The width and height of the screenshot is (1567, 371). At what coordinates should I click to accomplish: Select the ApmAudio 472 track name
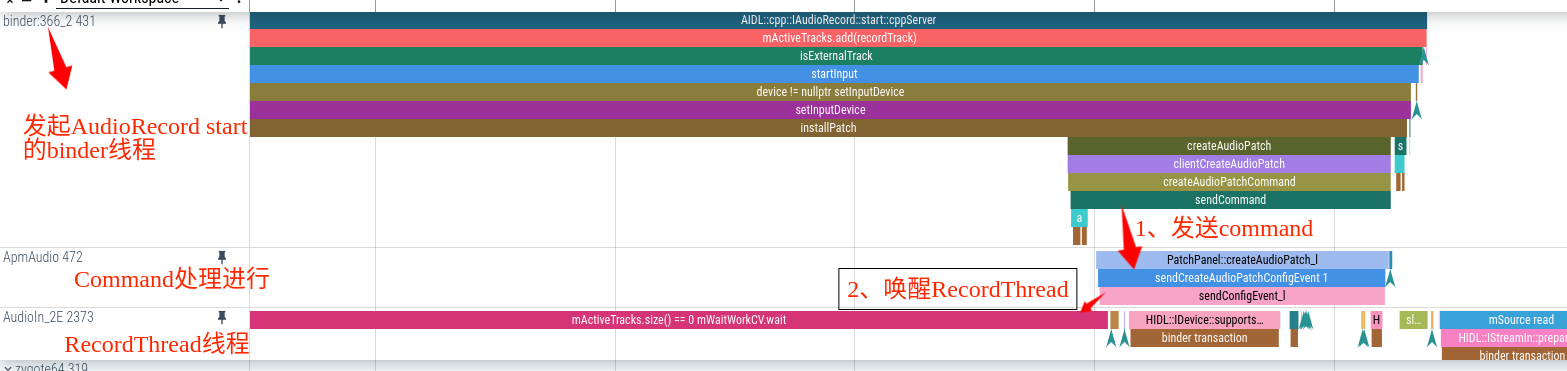[43, 257]
